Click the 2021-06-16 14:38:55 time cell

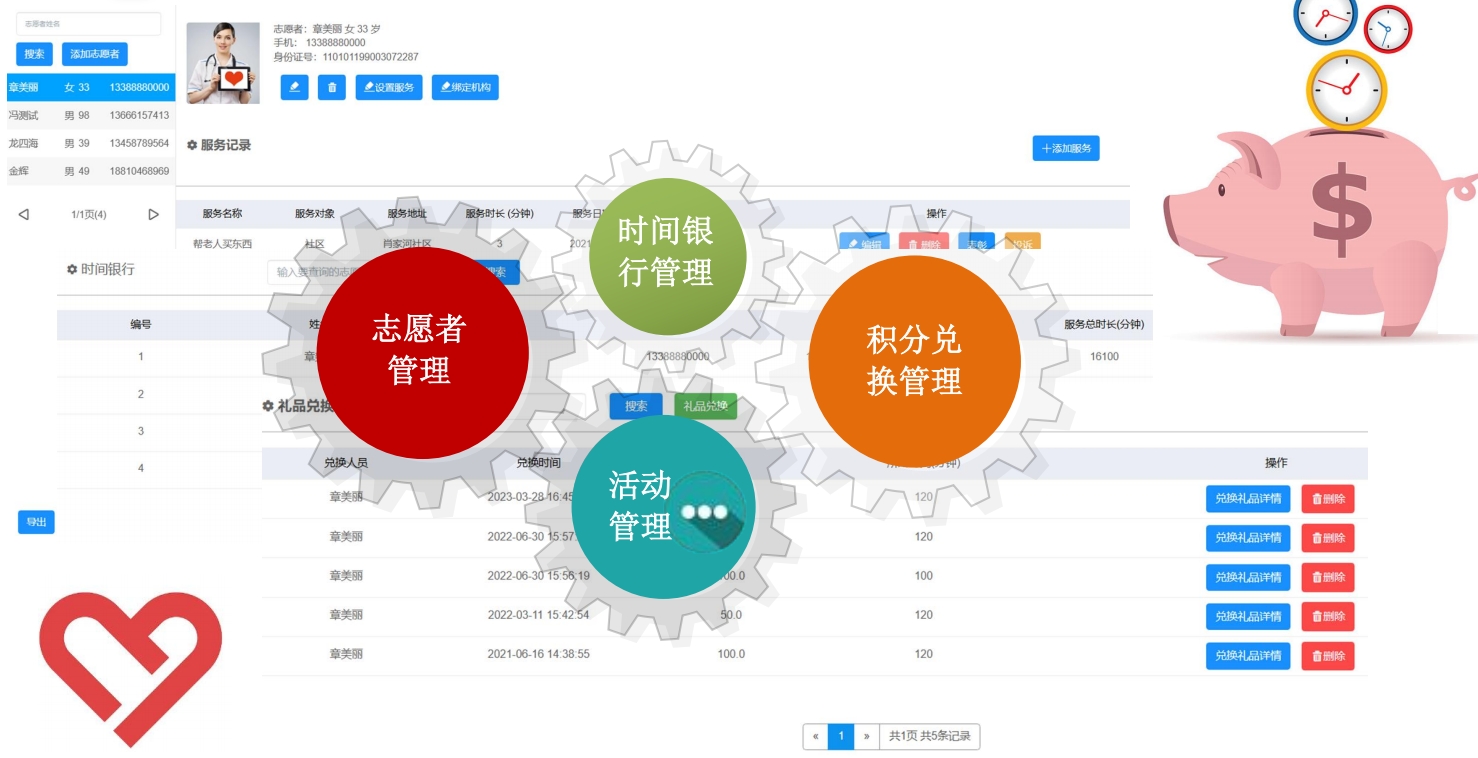coord(538,655)
